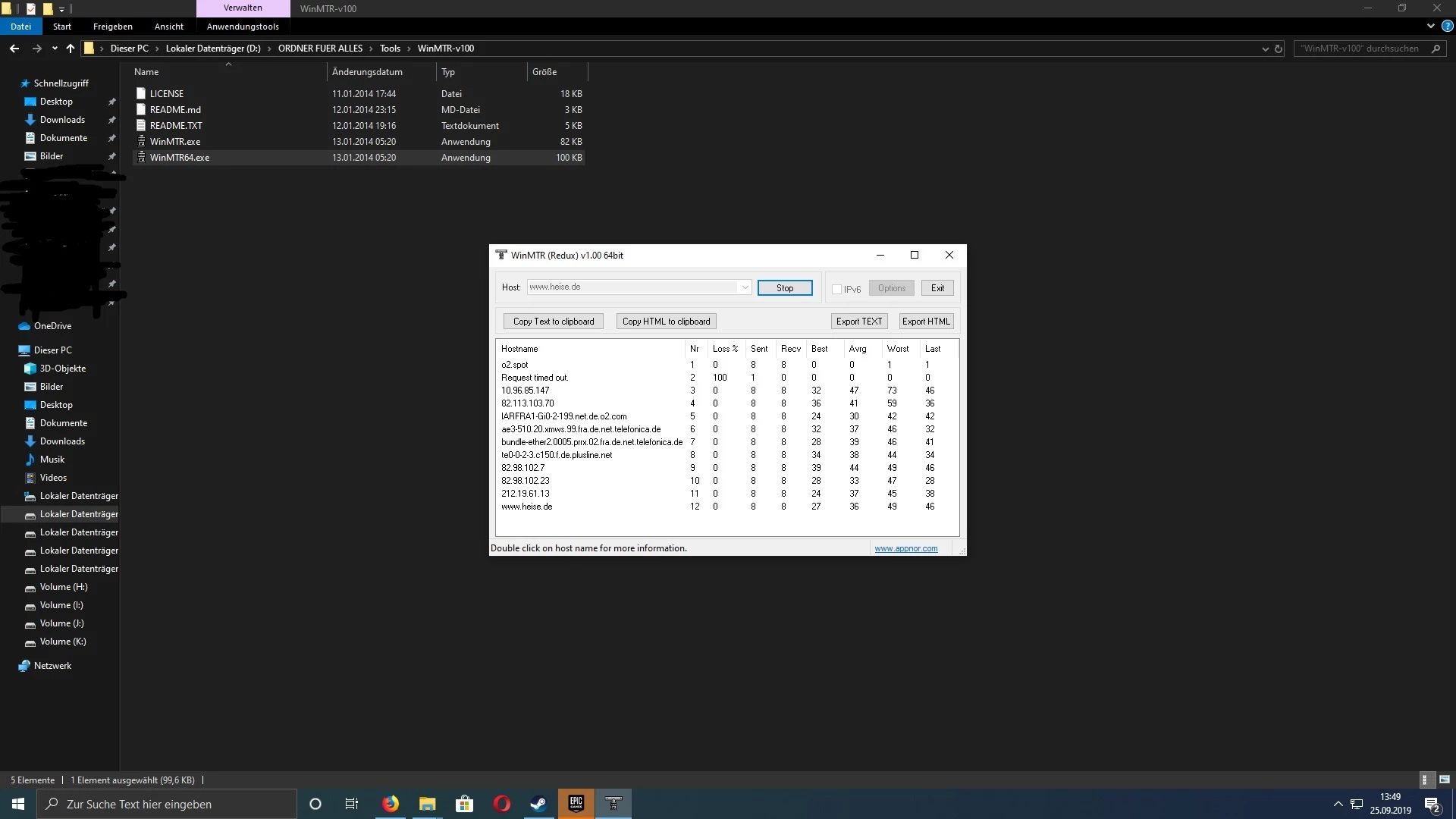The image size is (1456, 819).
Task: Click Copy Text to clipboard button
Action: coord(554,322)
